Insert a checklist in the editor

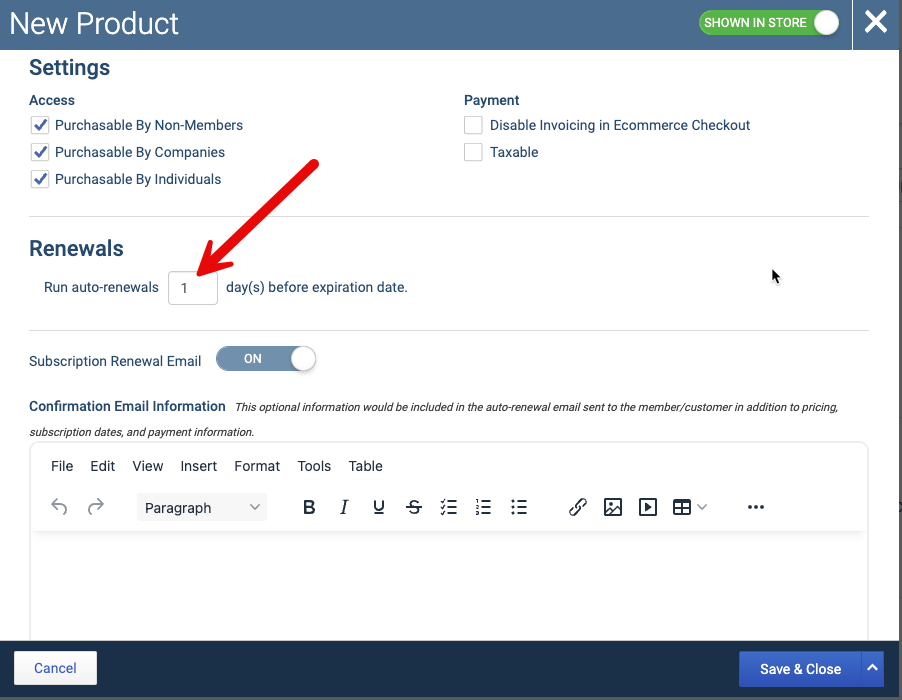click(x=449, y=507)
